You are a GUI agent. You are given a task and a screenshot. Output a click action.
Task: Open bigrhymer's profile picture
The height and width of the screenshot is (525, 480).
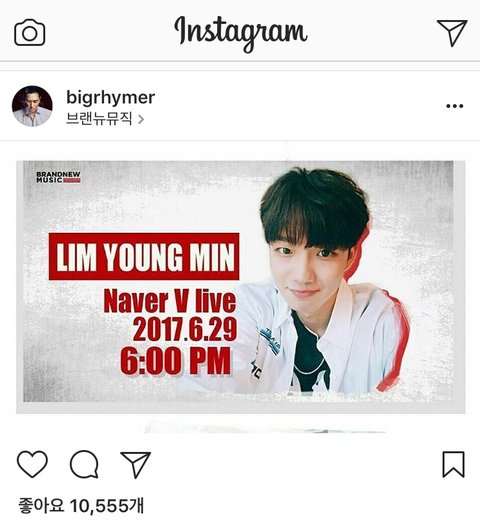[x=32, y=106]
